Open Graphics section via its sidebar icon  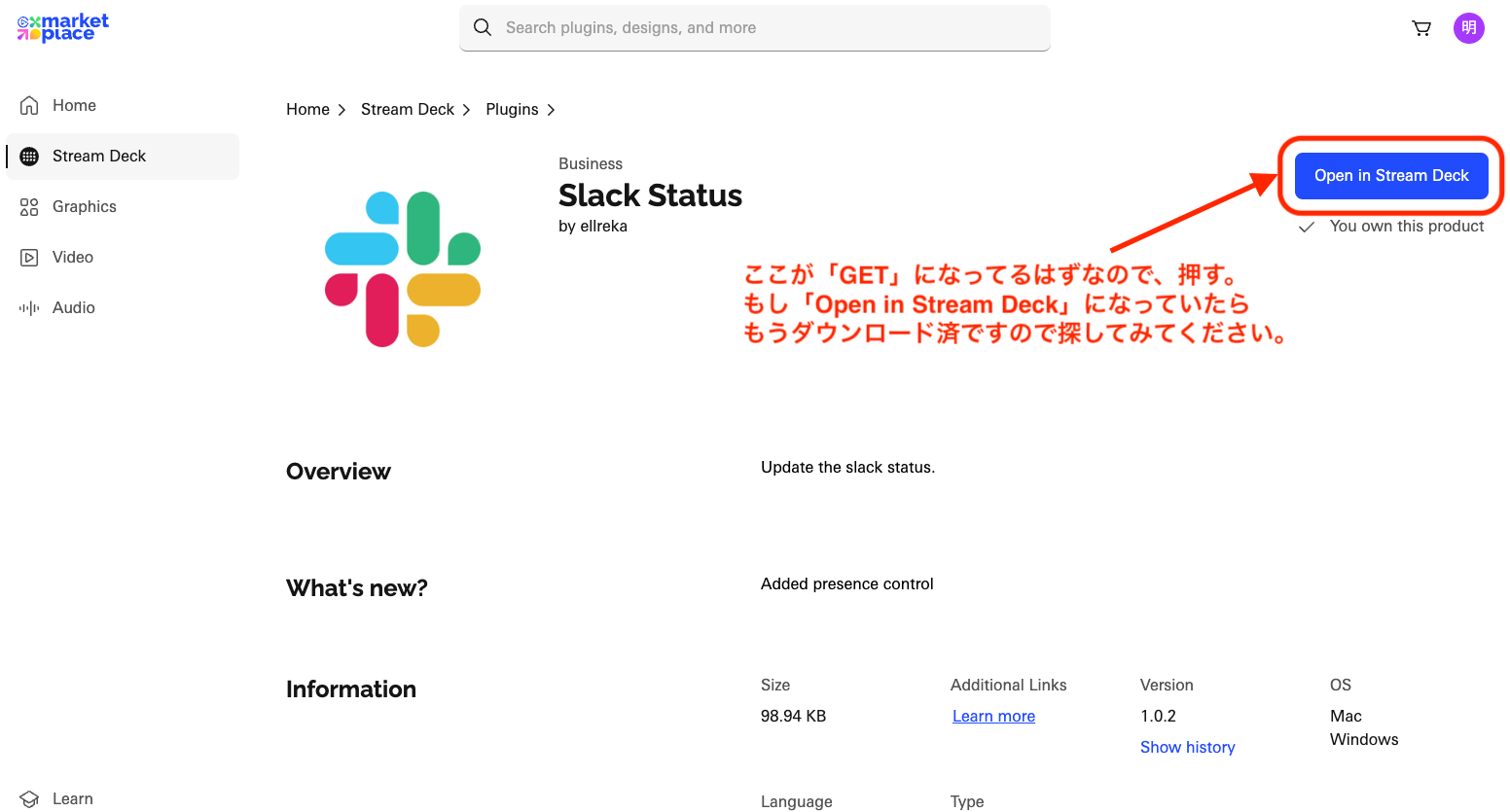click(x=30, y=206)
